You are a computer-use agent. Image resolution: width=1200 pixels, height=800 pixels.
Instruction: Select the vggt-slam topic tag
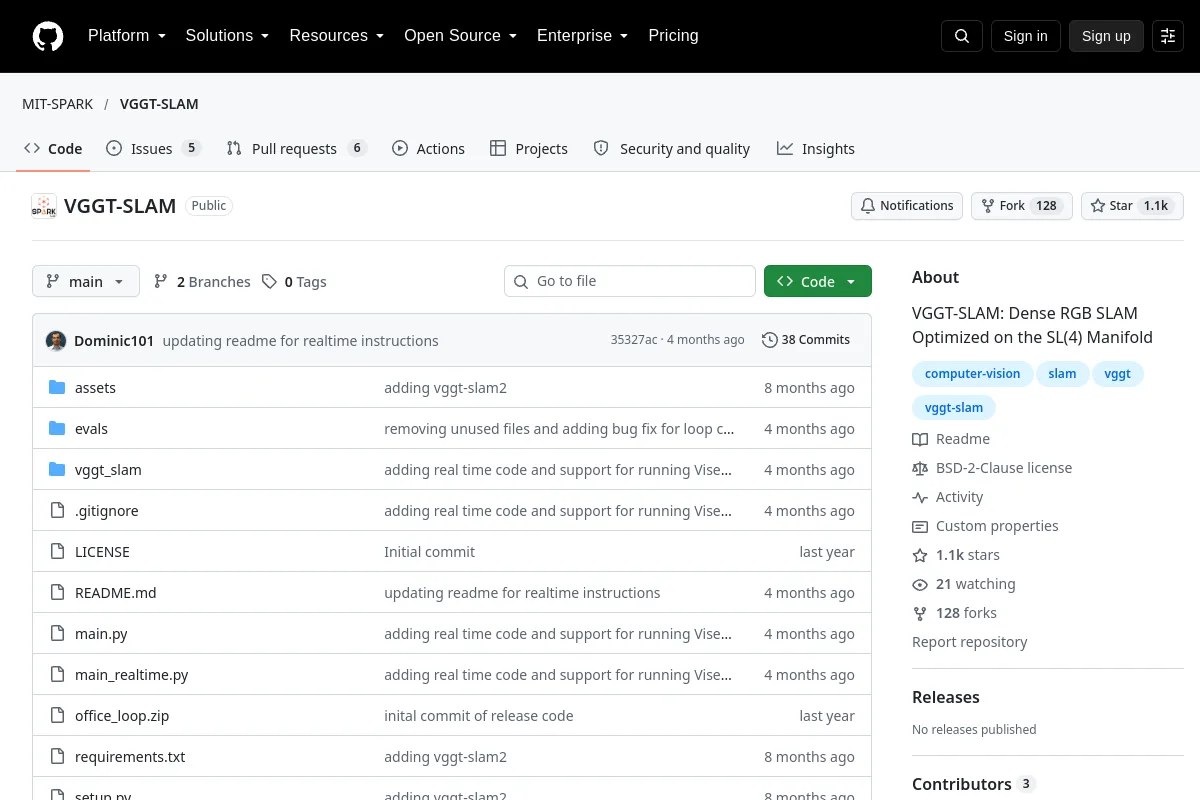point(954,408)
